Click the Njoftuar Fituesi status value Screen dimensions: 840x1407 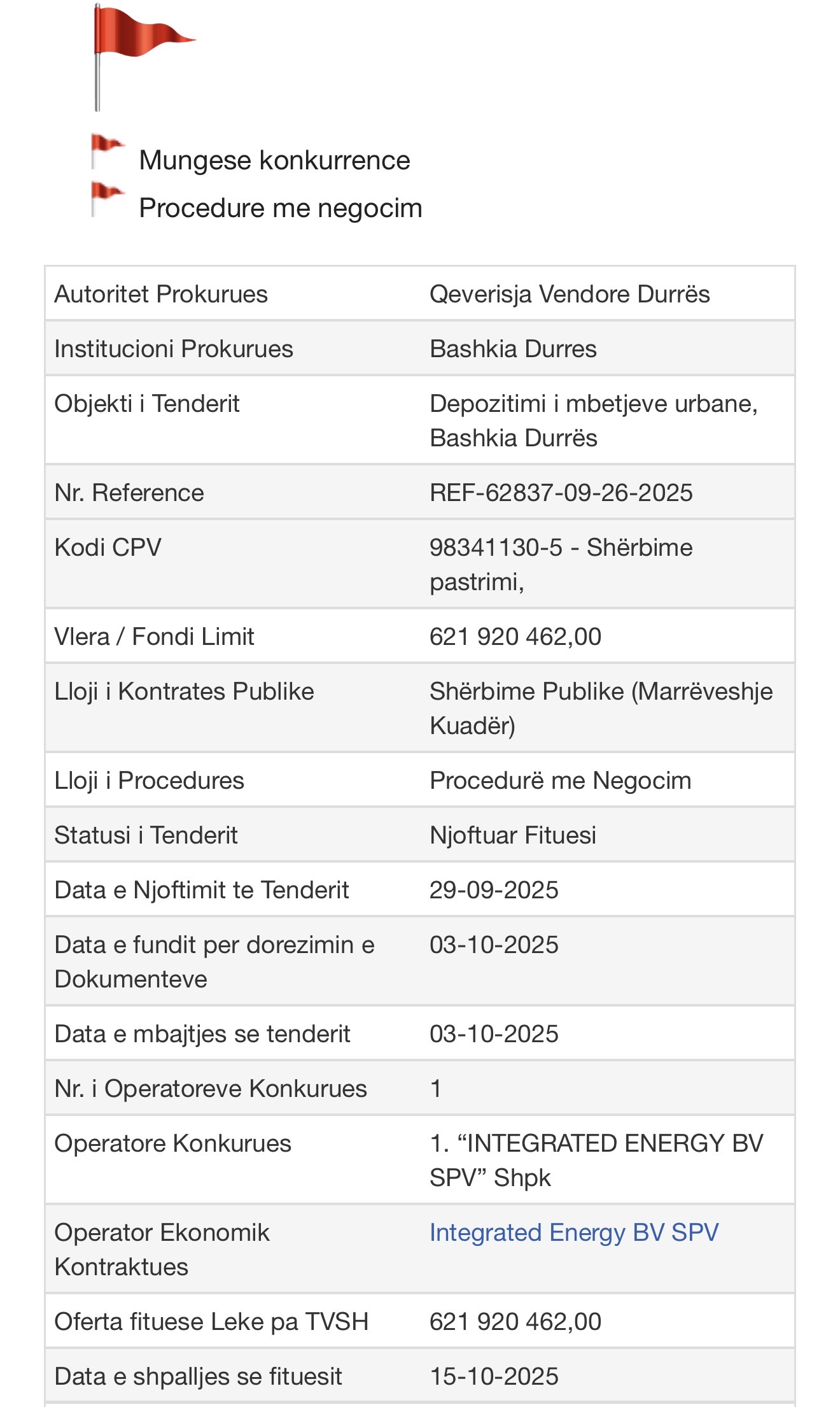[x=513, y=835]
